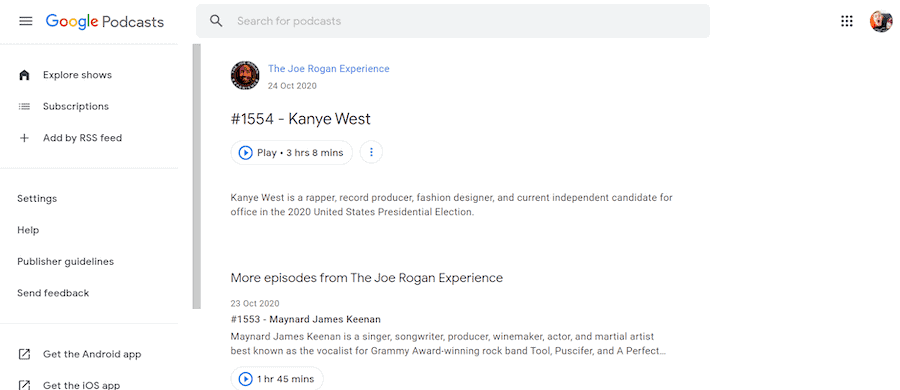This screenshot has width=900, height=390.
Task: Click the Explore shows home icon
Action: pyautogui.click(x=24, y=75)
